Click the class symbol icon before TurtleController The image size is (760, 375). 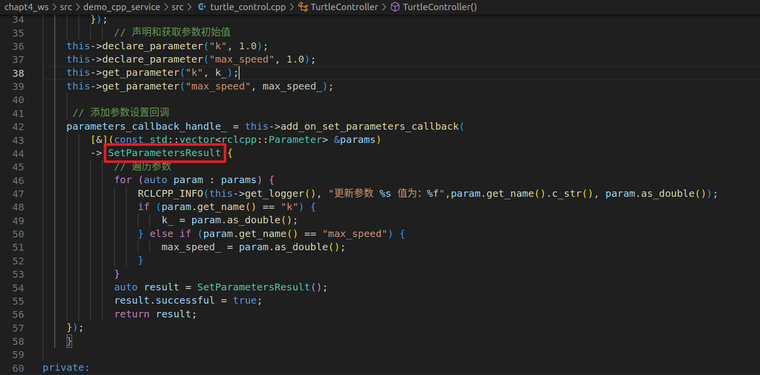tap(303, 7)
